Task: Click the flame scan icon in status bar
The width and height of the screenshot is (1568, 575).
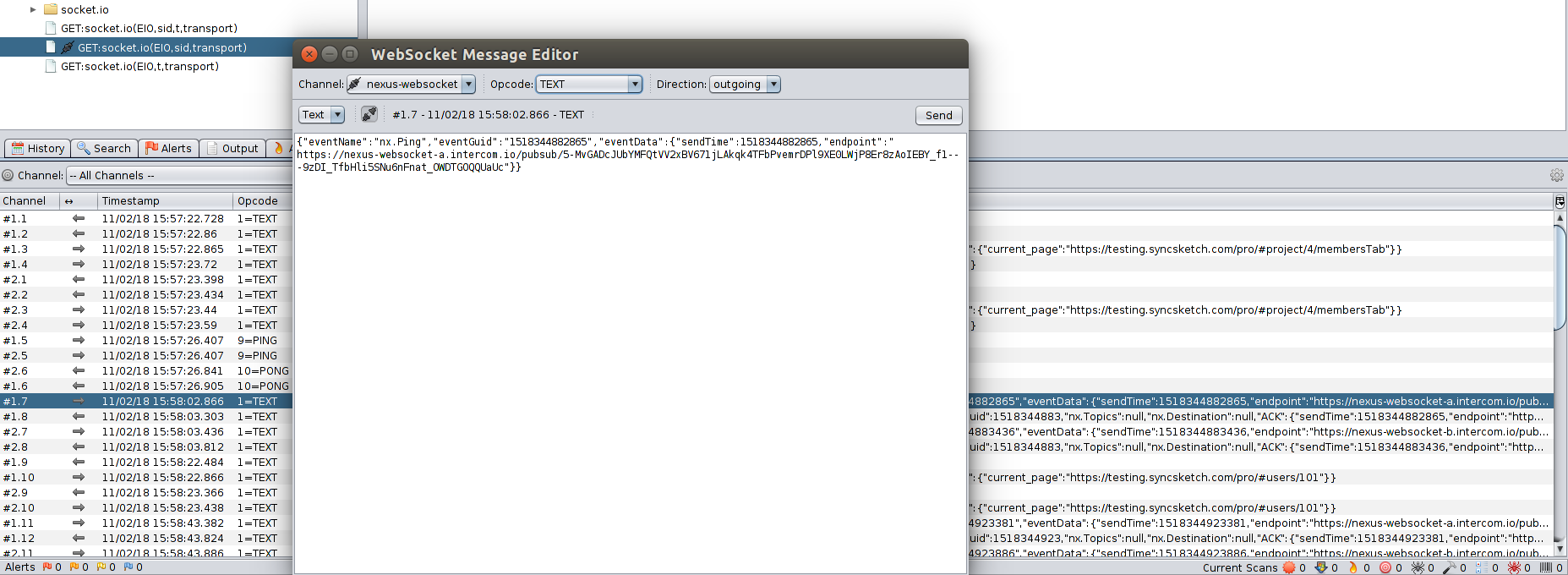Action: [1353, 567]
